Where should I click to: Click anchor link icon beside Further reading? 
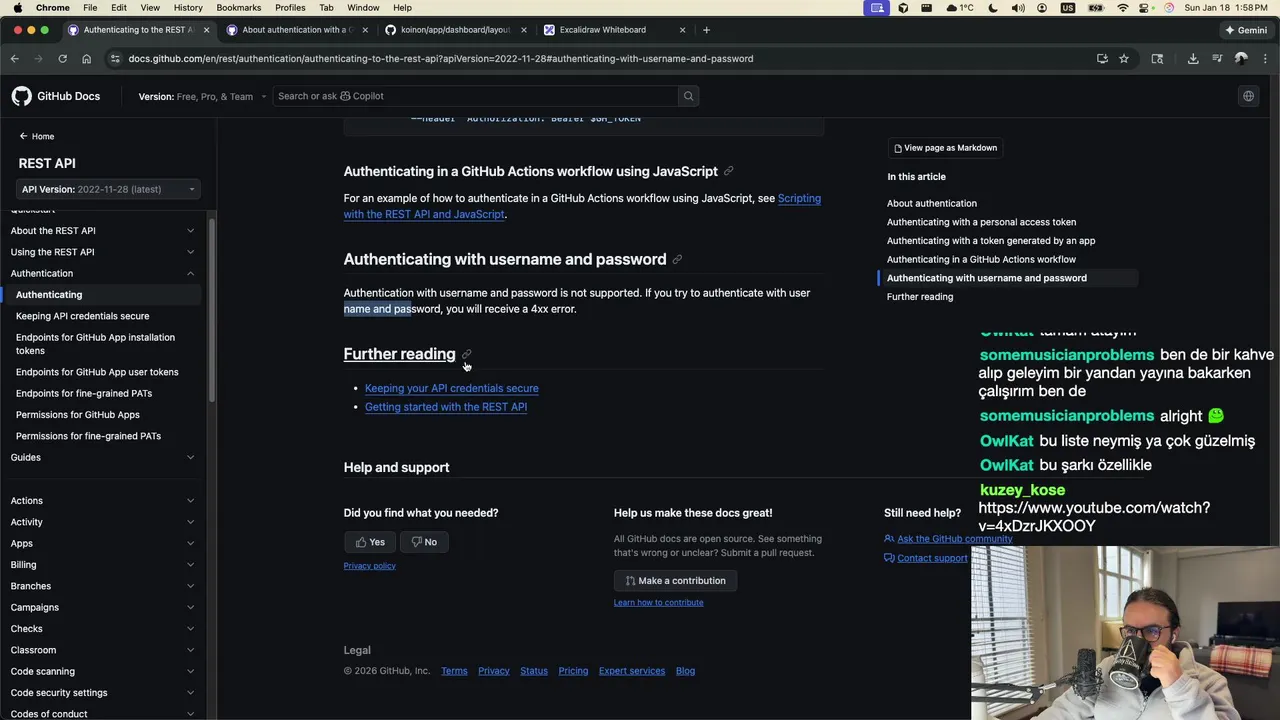point(466,354)
